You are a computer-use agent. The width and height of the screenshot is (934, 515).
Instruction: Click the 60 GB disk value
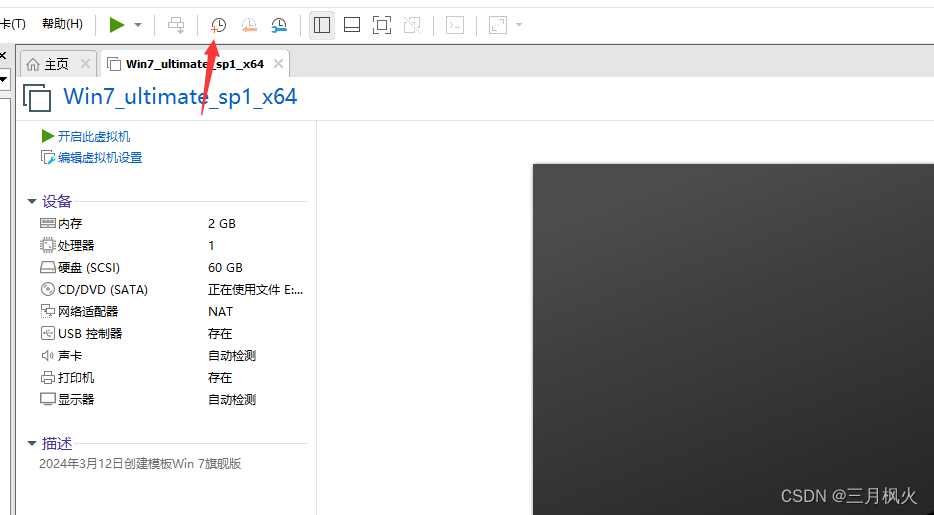[226, 268]
